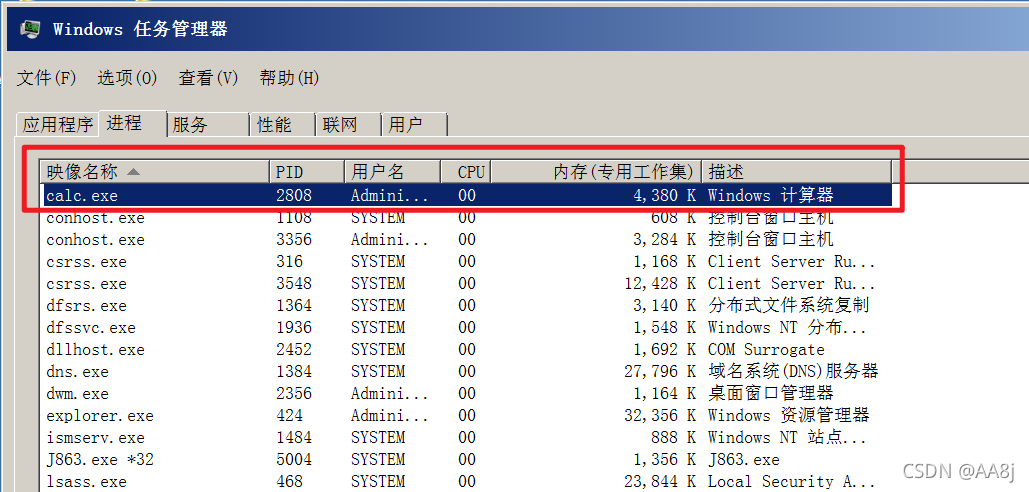Select the lsass.exe process

[467, 482]
